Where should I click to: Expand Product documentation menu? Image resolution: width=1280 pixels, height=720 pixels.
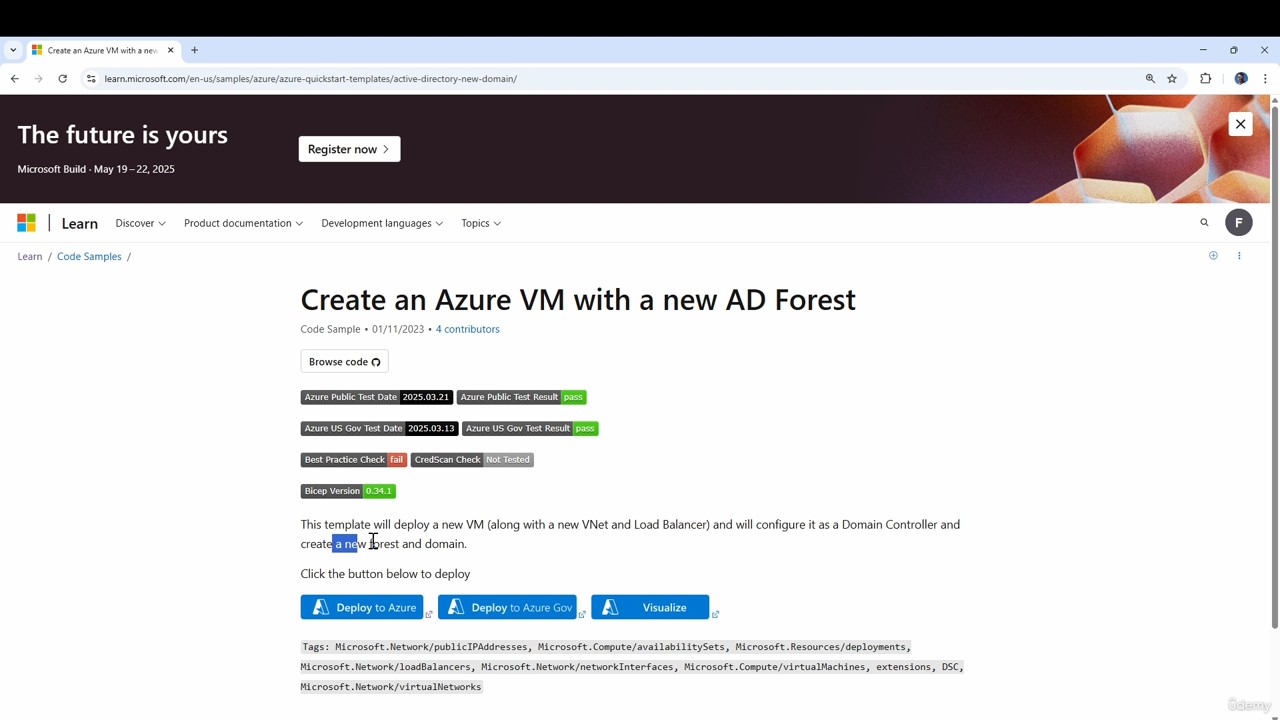[x=243, y=223]
